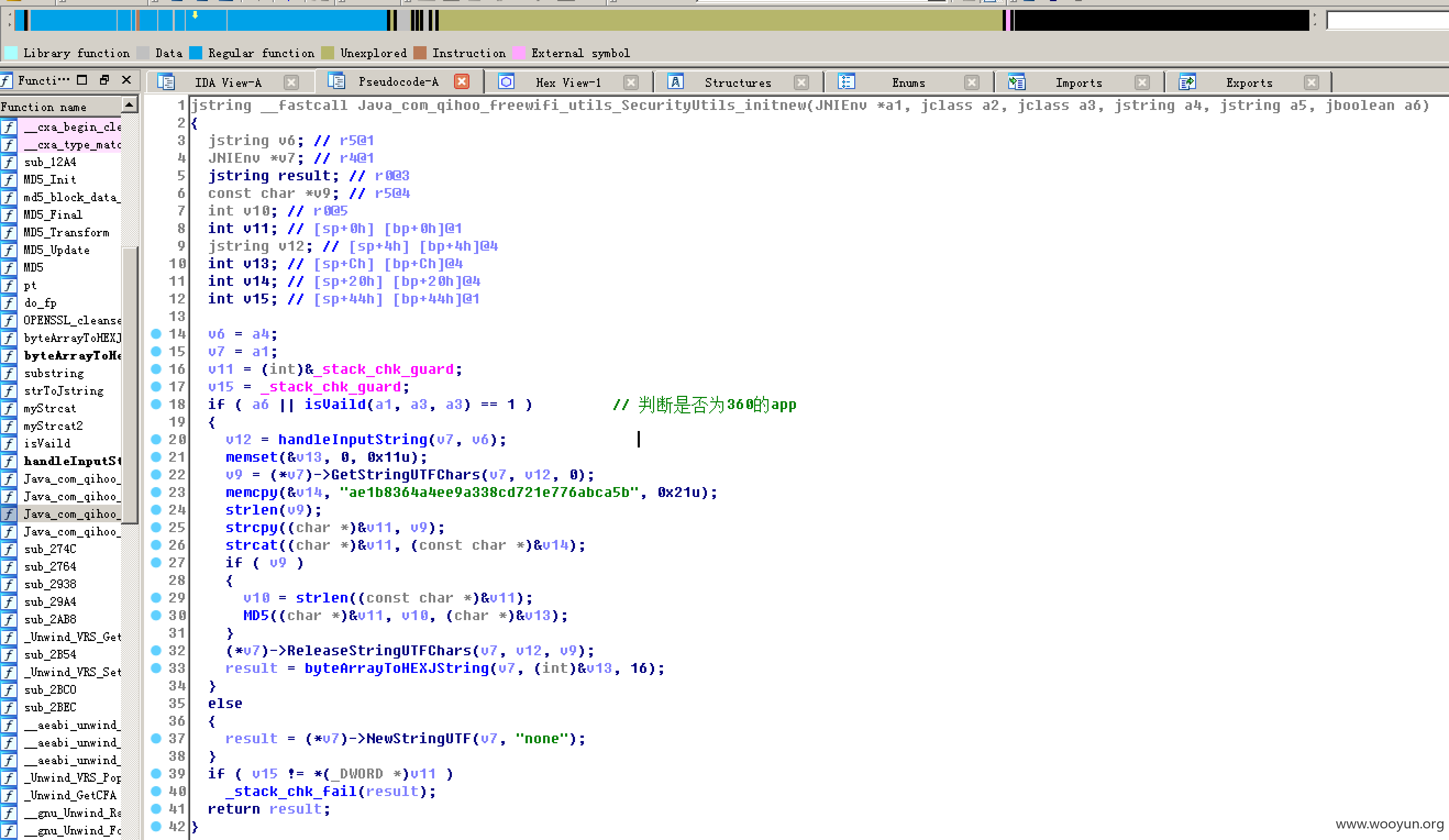1449x840 pixels.
Task: Click the handleInputString call in pseudocode
Action: tap(352, 440)
